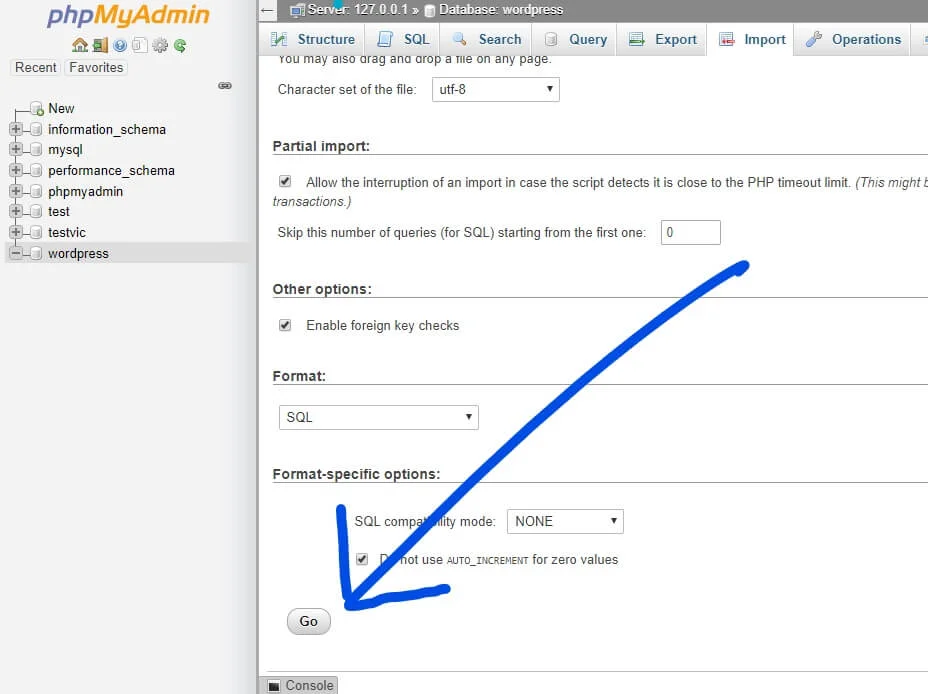
Task: Select wordpress database name in tree
Action: (78, 254)
